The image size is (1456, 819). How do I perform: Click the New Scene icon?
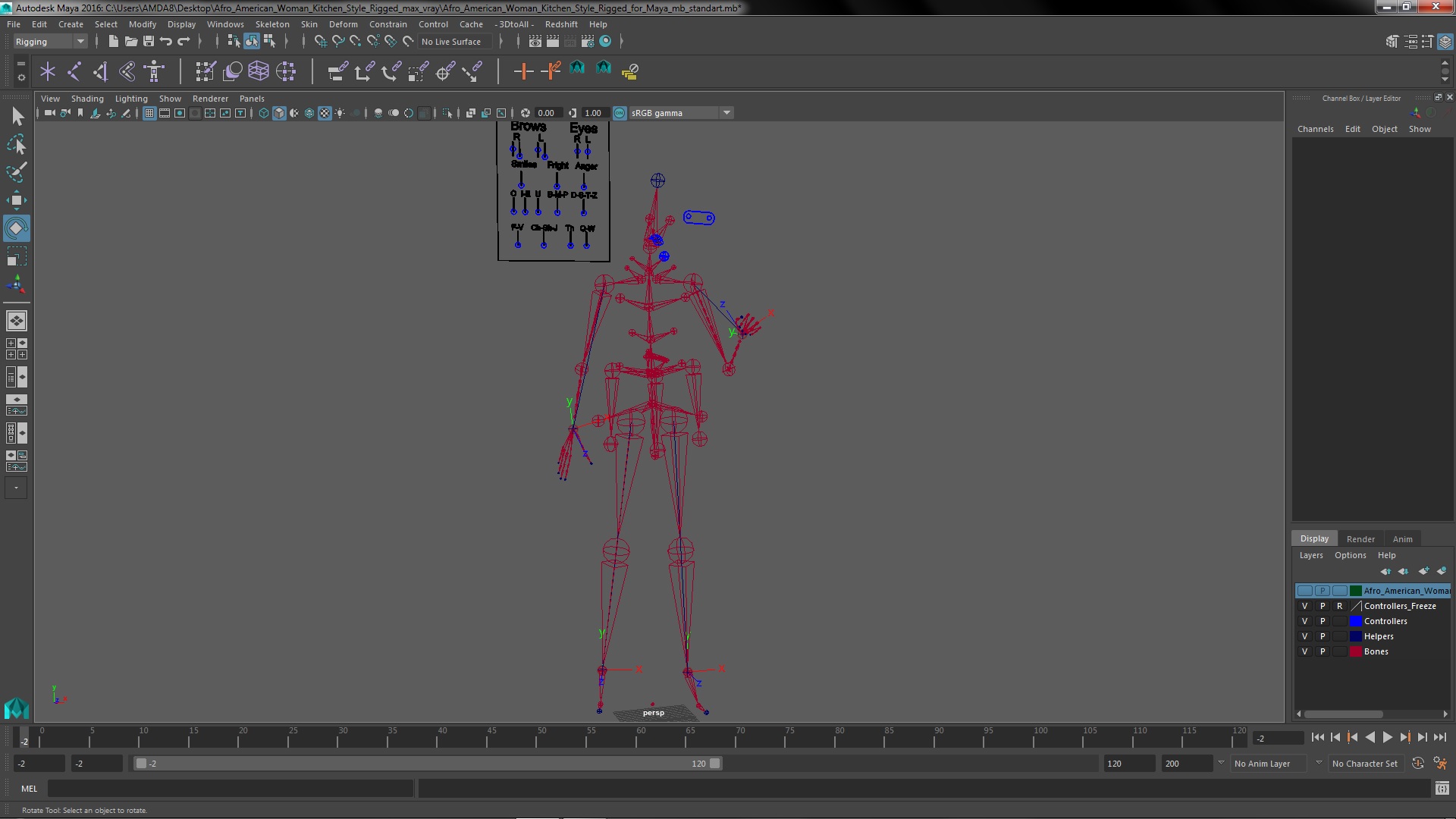pyautogui.click(x=113, y=42)
